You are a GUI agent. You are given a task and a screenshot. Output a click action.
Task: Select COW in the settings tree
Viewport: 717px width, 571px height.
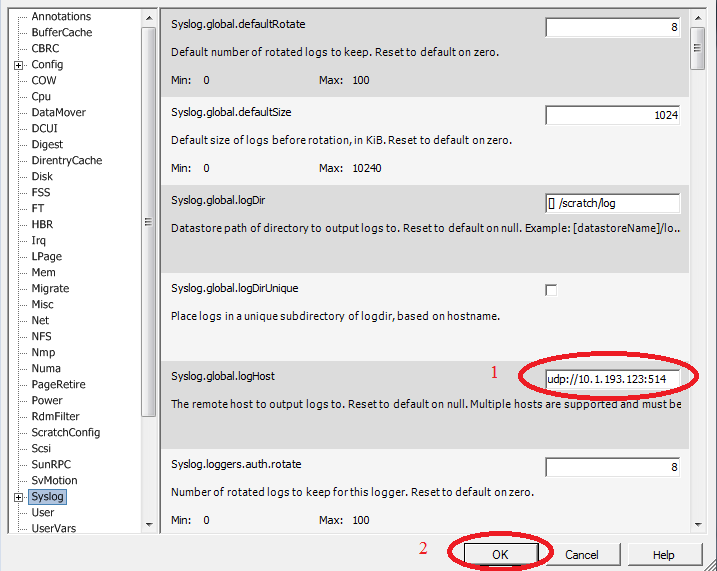(44, 80)
